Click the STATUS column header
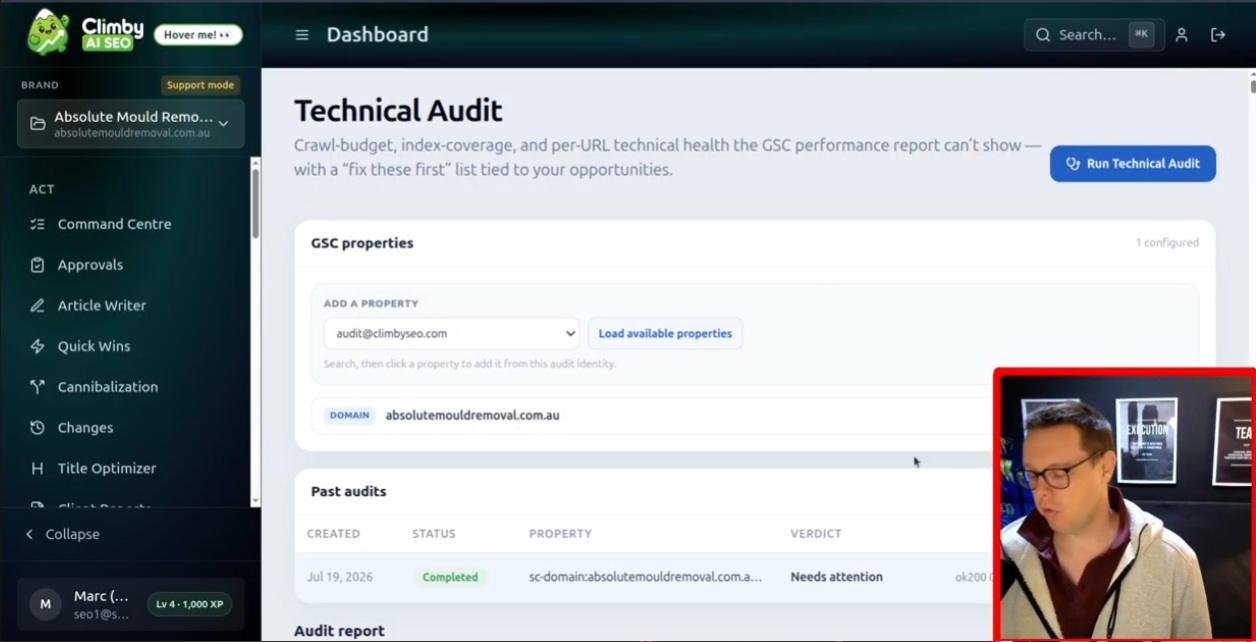 [x=434, y=534]
